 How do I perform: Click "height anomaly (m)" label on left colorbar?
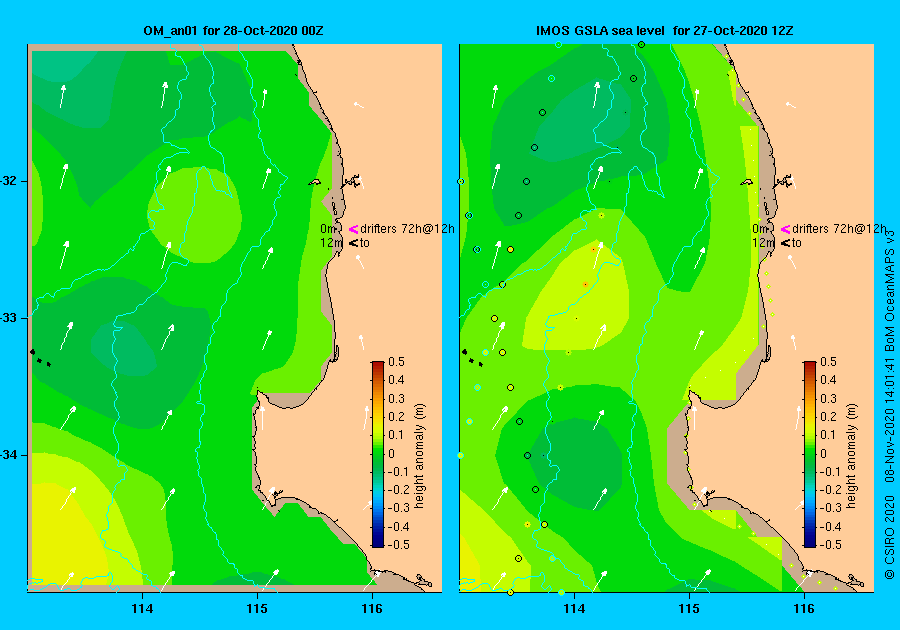(x=420, y=456)
